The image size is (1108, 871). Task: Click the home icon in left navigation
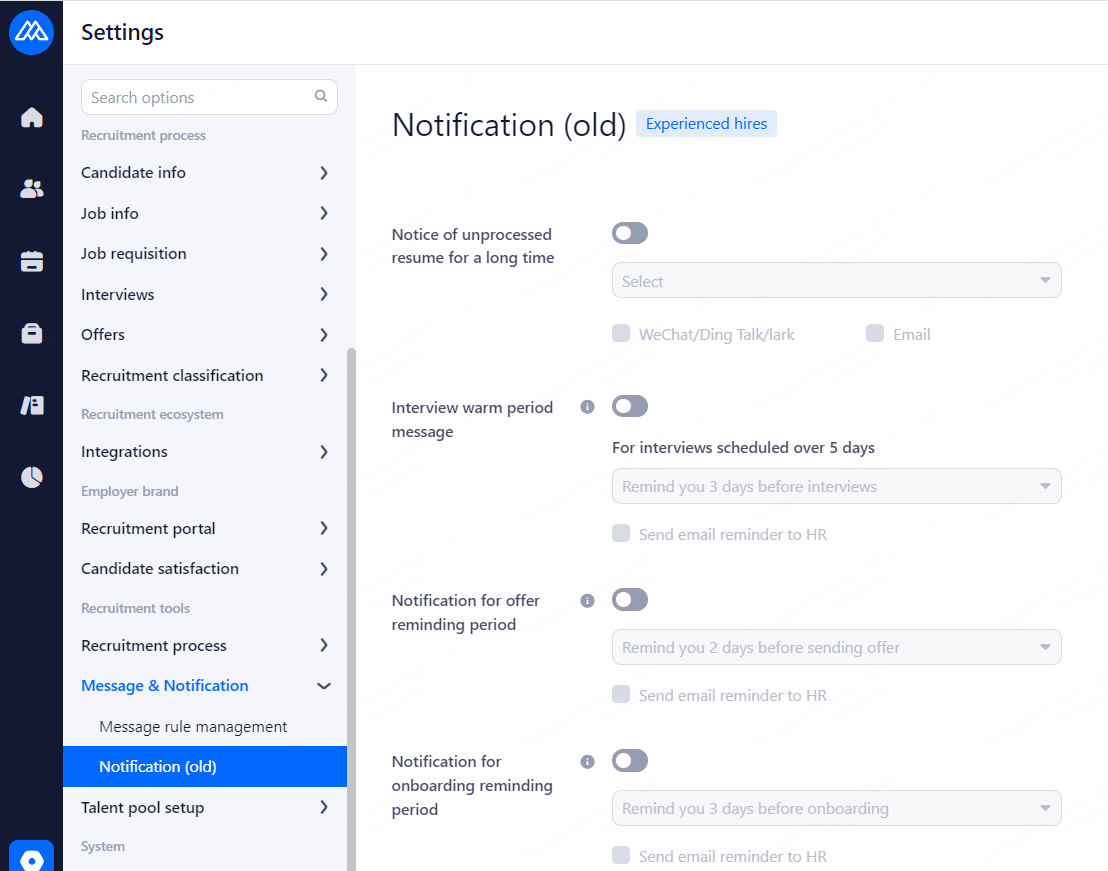(32, 118)
